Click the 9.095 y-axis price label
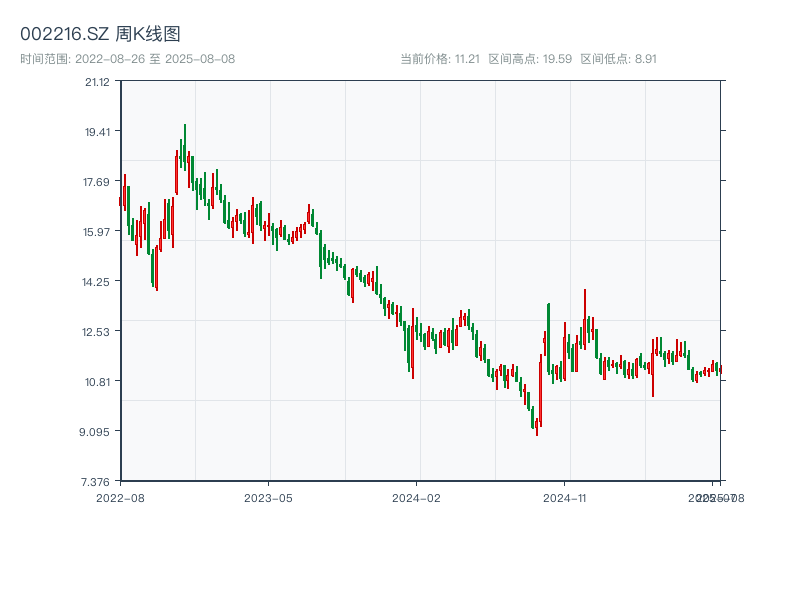The image size is (800, 600). pyautogui.click(x=97, y=432)
